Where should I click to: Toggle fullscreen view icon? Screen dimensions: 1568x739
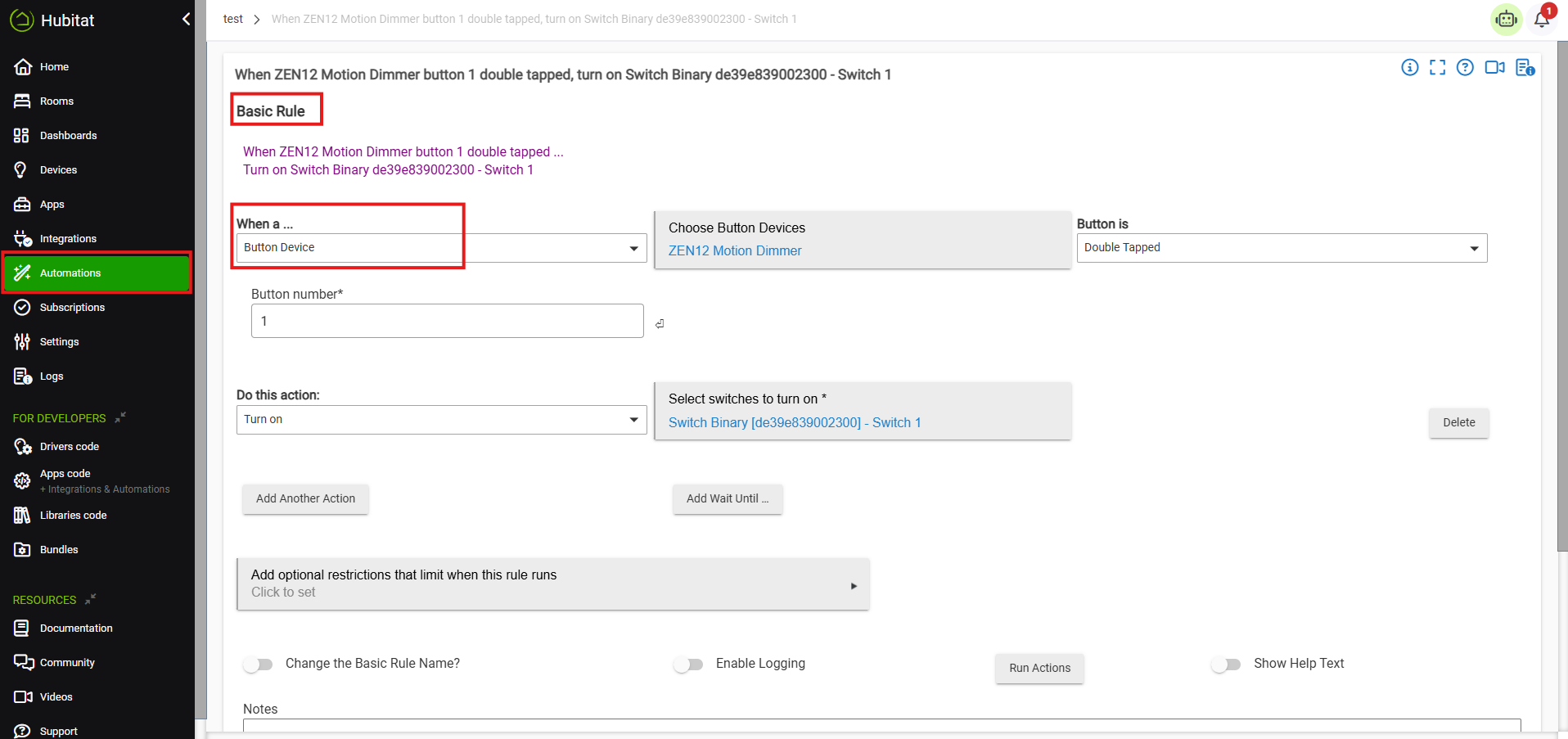click(1437, 67)
